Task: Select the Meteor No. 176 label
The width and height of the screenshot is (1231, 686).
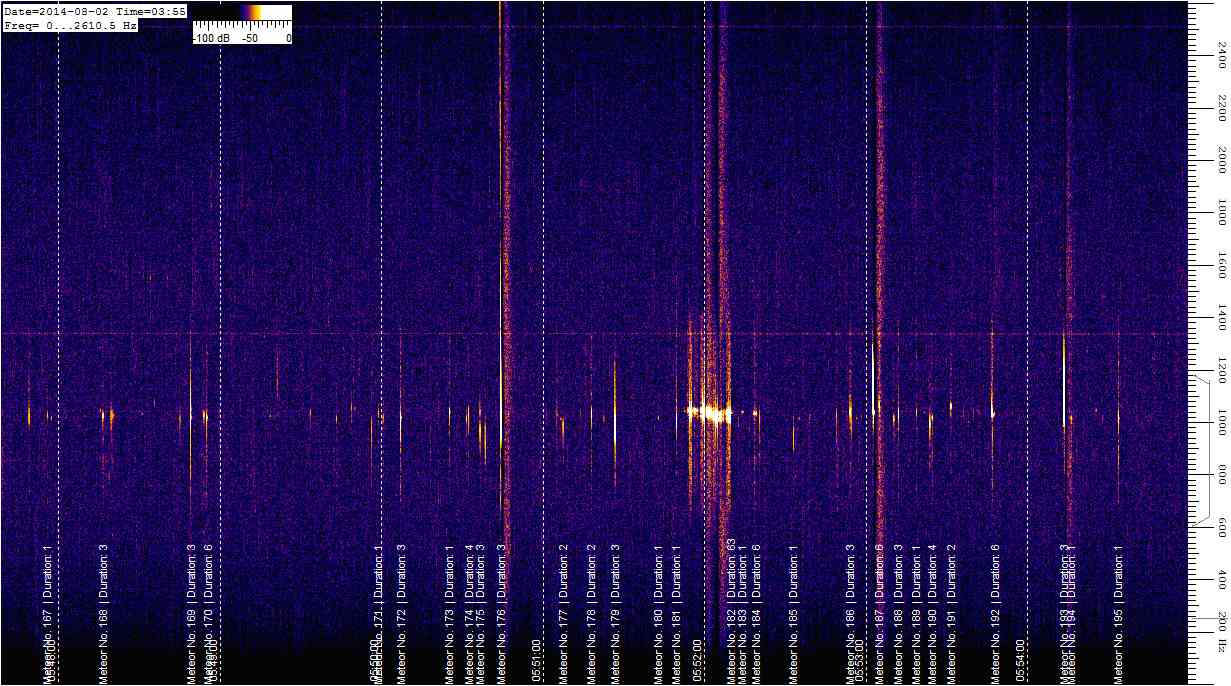Action: coord(502,613)
